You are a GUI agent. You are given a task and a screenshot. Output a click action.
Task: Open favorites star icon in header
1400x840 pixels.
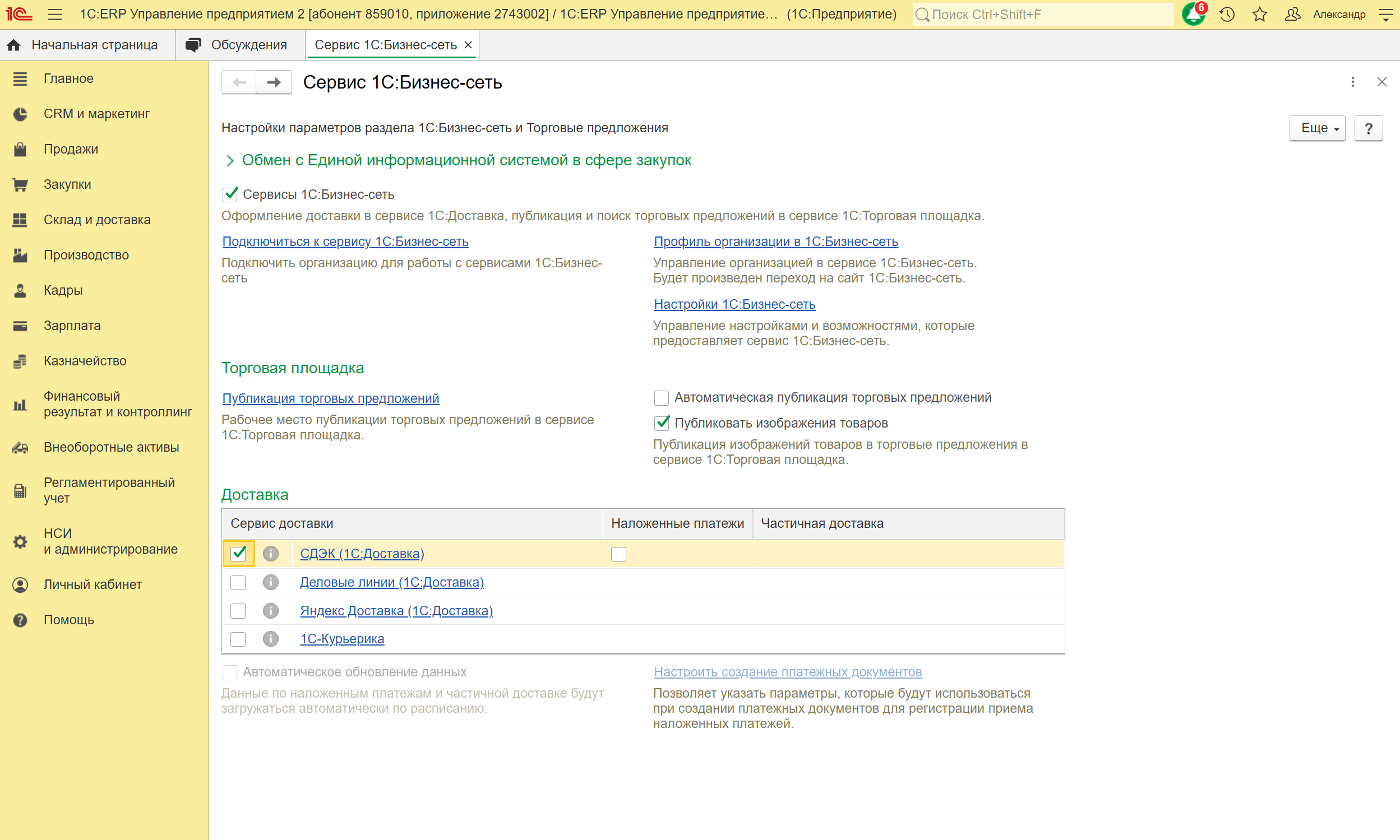[x=1259, y=14]
